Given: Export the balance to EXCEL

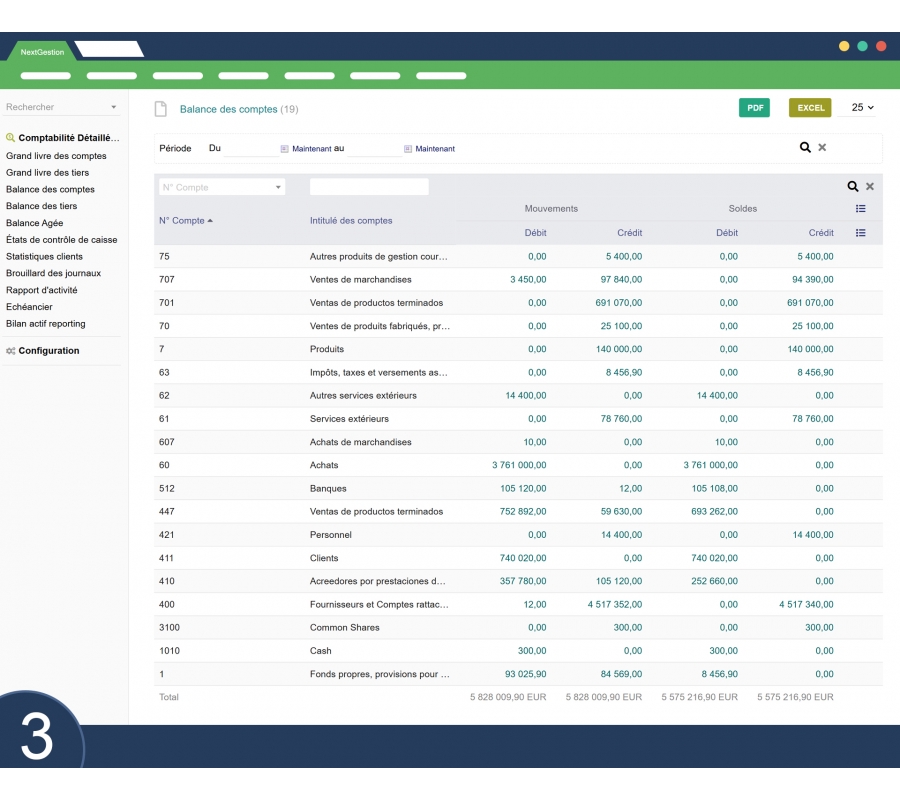Looking at the screenshot, I should pyautogui.click(x=810, y=108).
